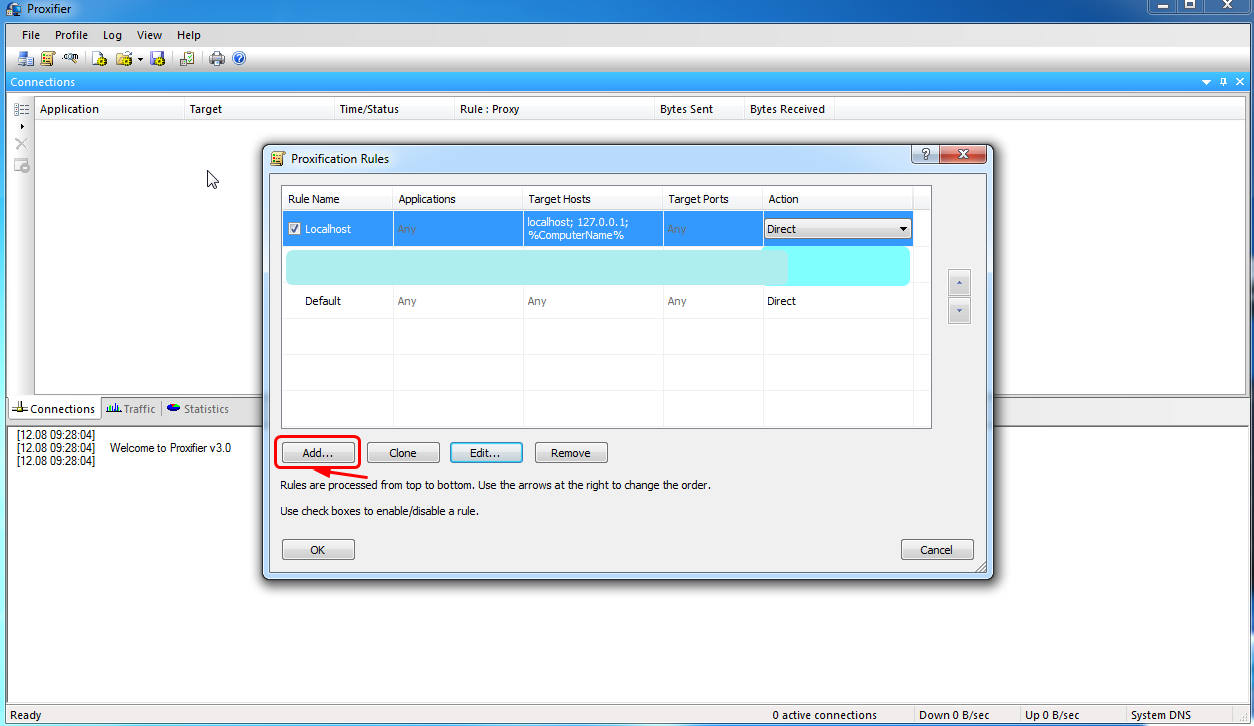
Task: Click the 'System DNS' status bar entry
Action: click(1162, 715)
